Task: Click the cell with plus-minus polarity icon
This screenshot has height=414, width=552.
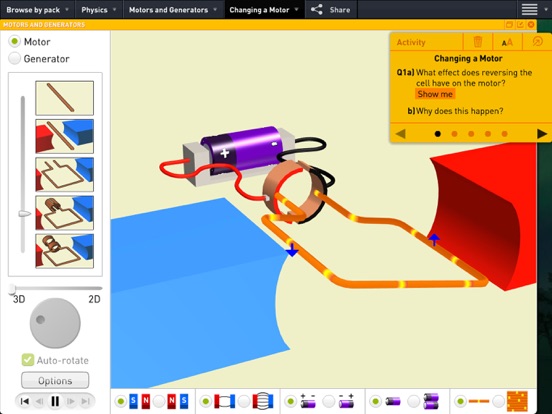Action: (308, 401)
